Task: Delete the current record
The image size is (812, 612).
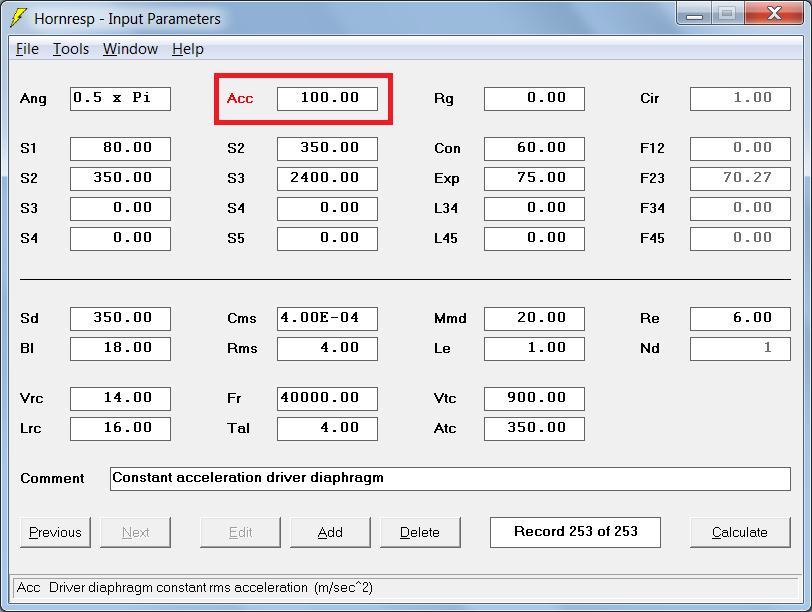Action: click(420, 532)
